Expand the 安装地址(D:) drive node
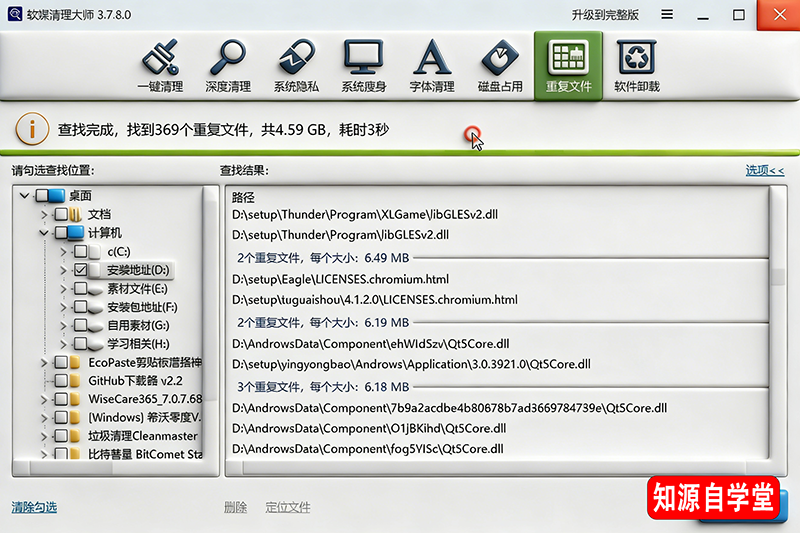 63,270
